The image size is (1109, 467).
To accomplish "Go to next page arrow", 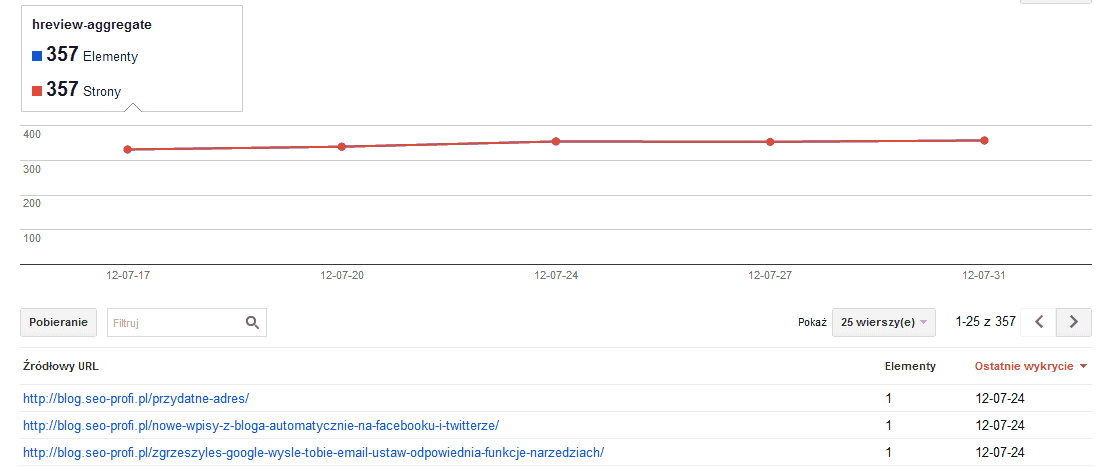I will coord(1074,322).
